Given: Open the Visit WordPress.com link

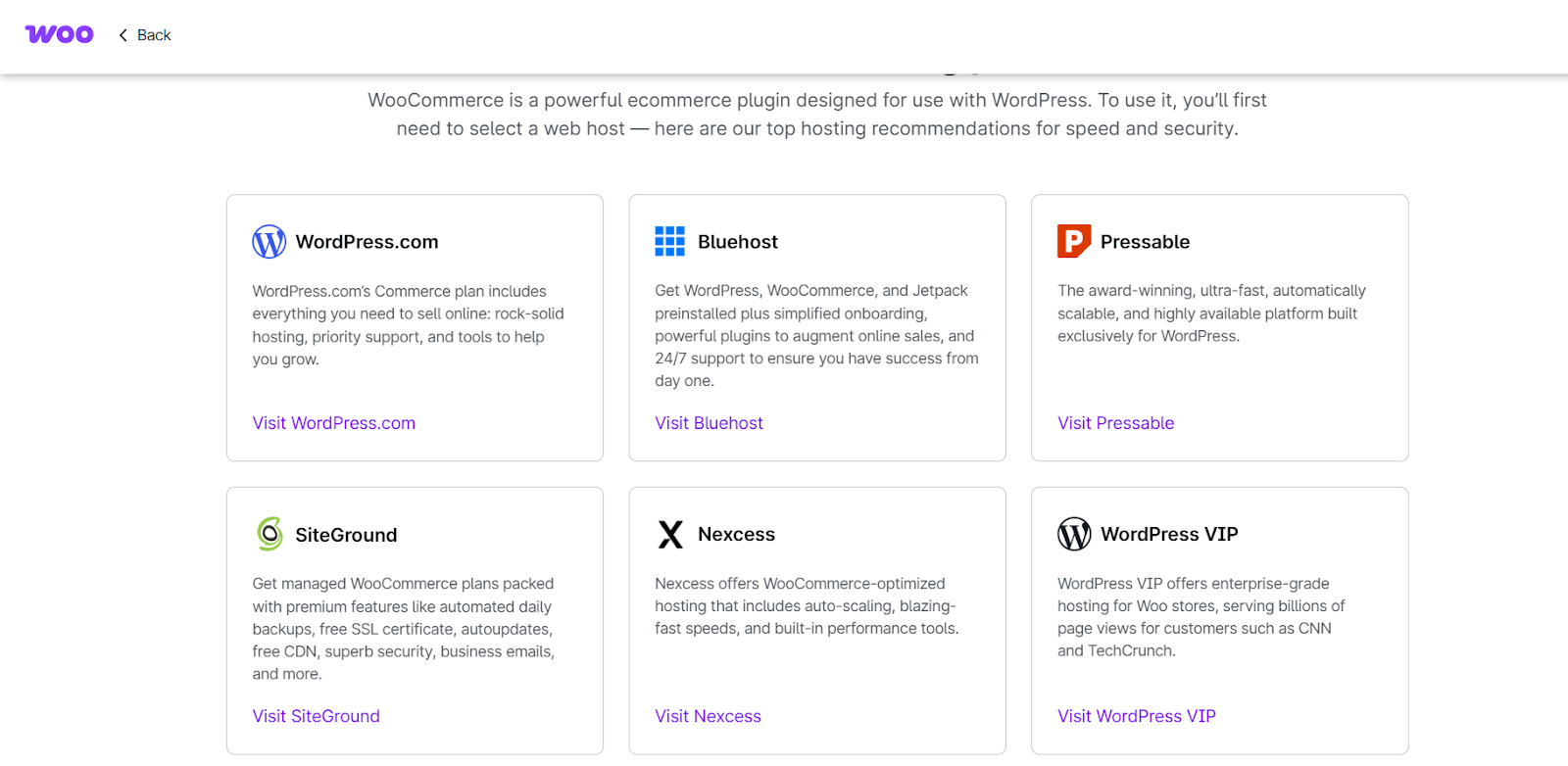Looking at the screenshot, I should [x=333, y=422].
